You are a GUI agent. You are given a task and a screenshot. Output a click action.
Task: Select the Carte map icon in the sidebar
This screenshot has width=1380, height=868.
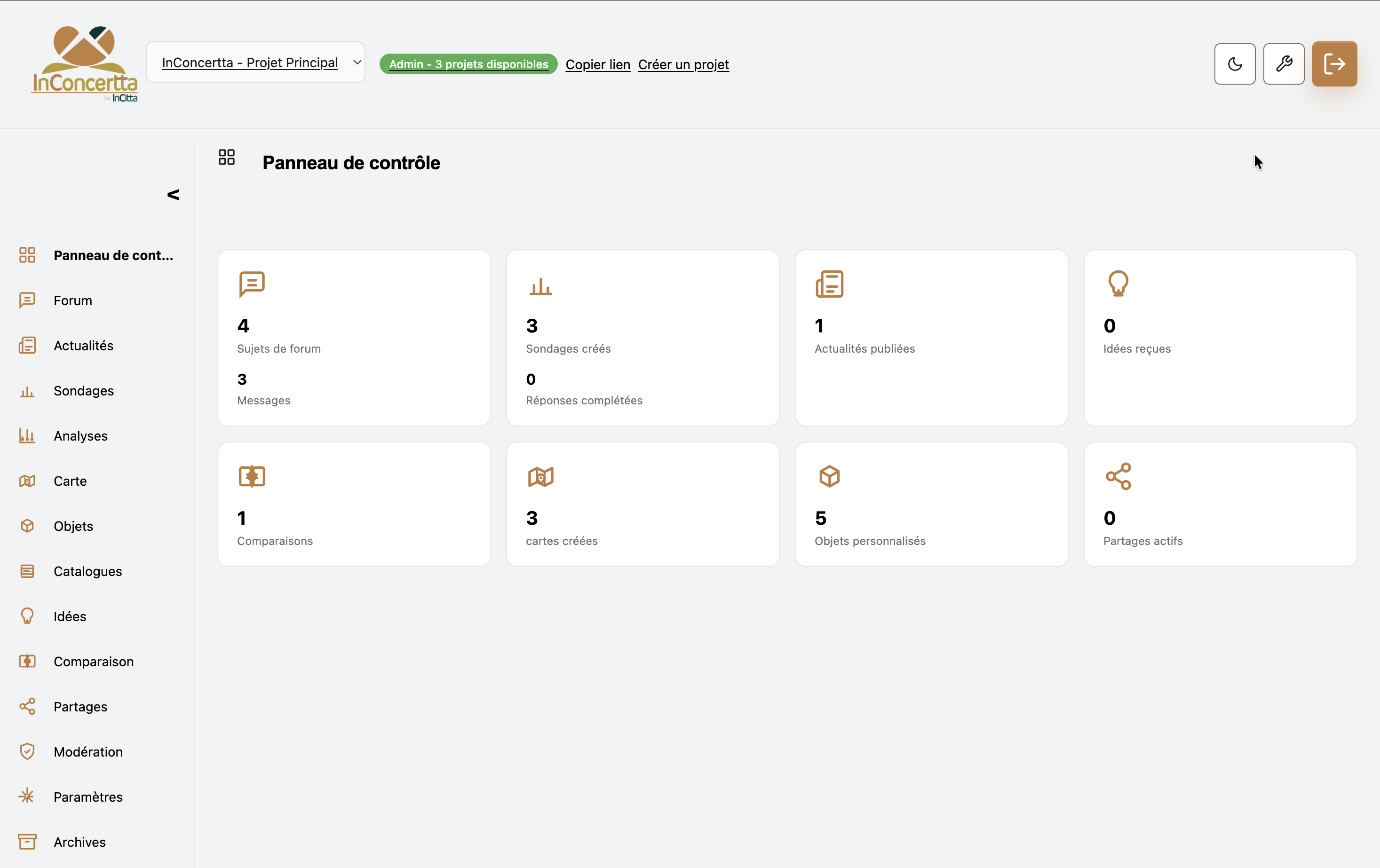[x=27, y=481]
